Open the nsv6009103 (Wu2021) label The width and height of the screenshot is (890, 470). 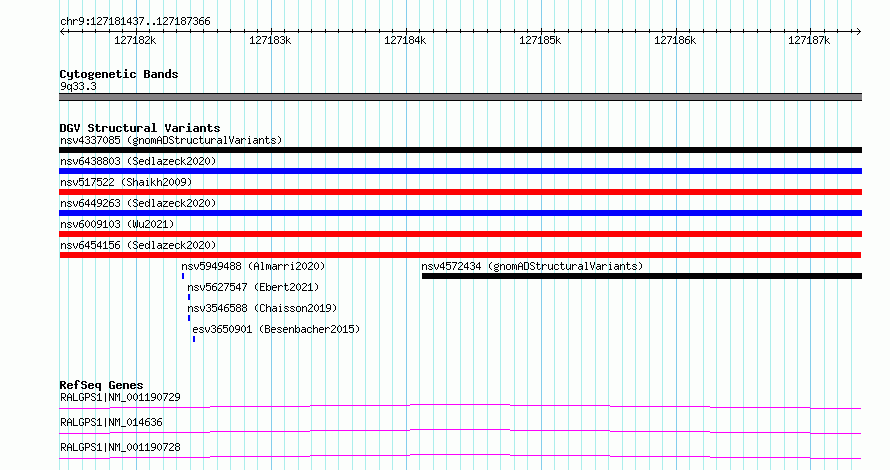(x=117, y=224)
